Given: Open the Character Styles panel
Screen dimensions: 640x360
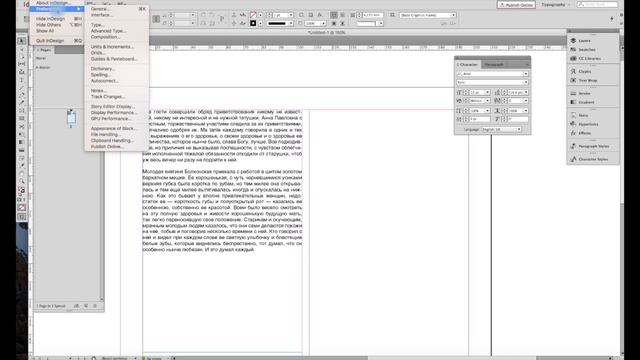Looking at the screenshot, I should coord(593,159).
